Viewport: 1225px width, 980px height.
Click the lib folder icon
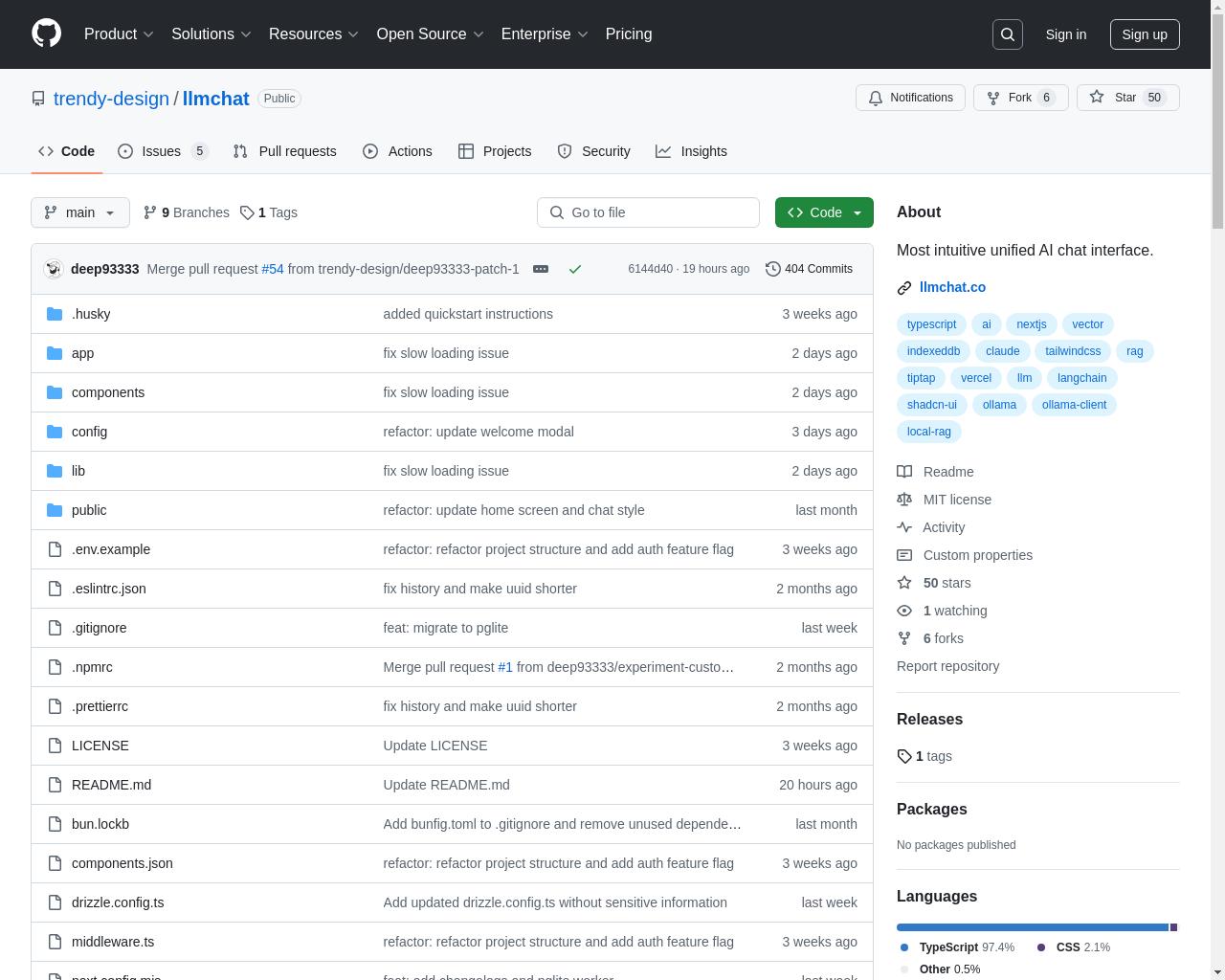pyautogui.click(x=55, y=471)
